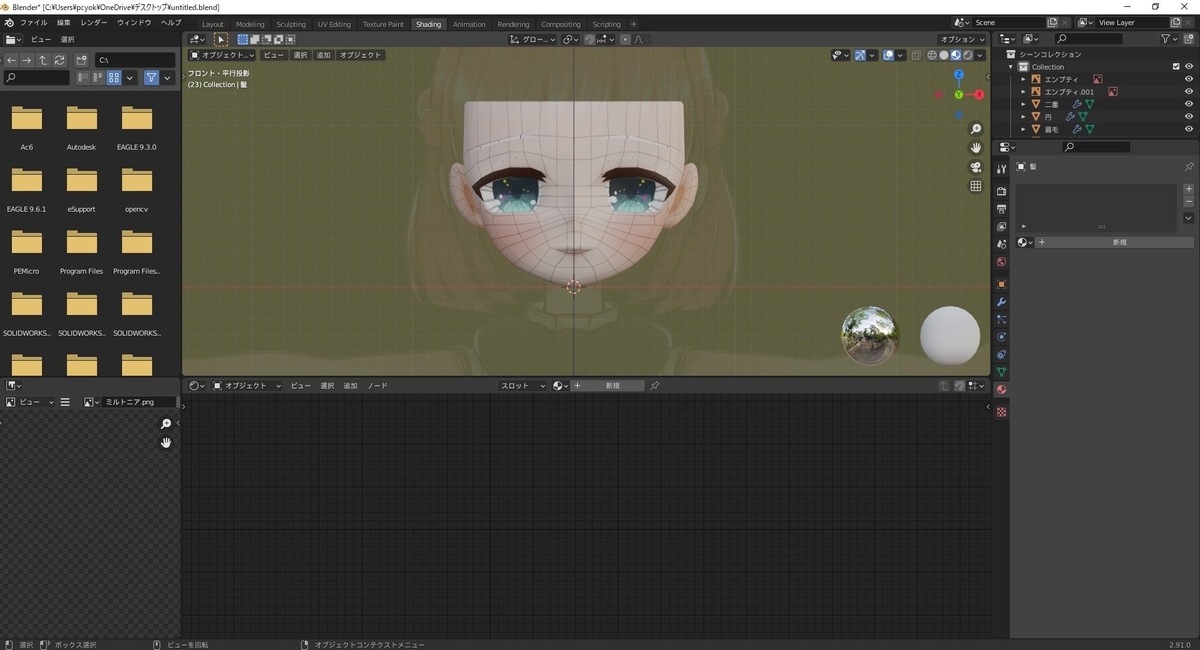Refresh the file browser list
1200x650 pixels.
tap(58, 60)
